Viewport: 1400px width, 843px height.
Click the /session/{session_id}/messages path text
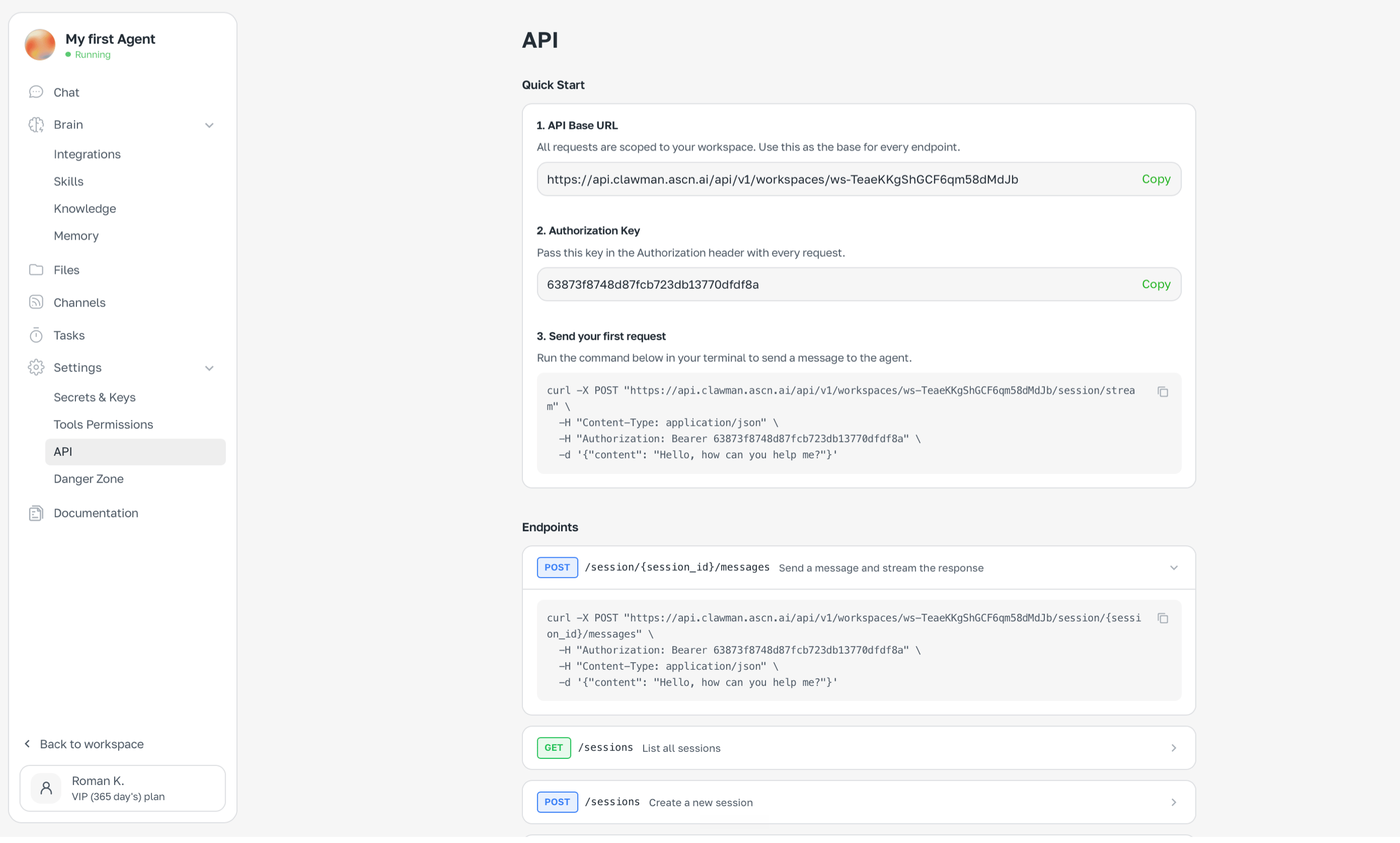[x=677, y=567]
